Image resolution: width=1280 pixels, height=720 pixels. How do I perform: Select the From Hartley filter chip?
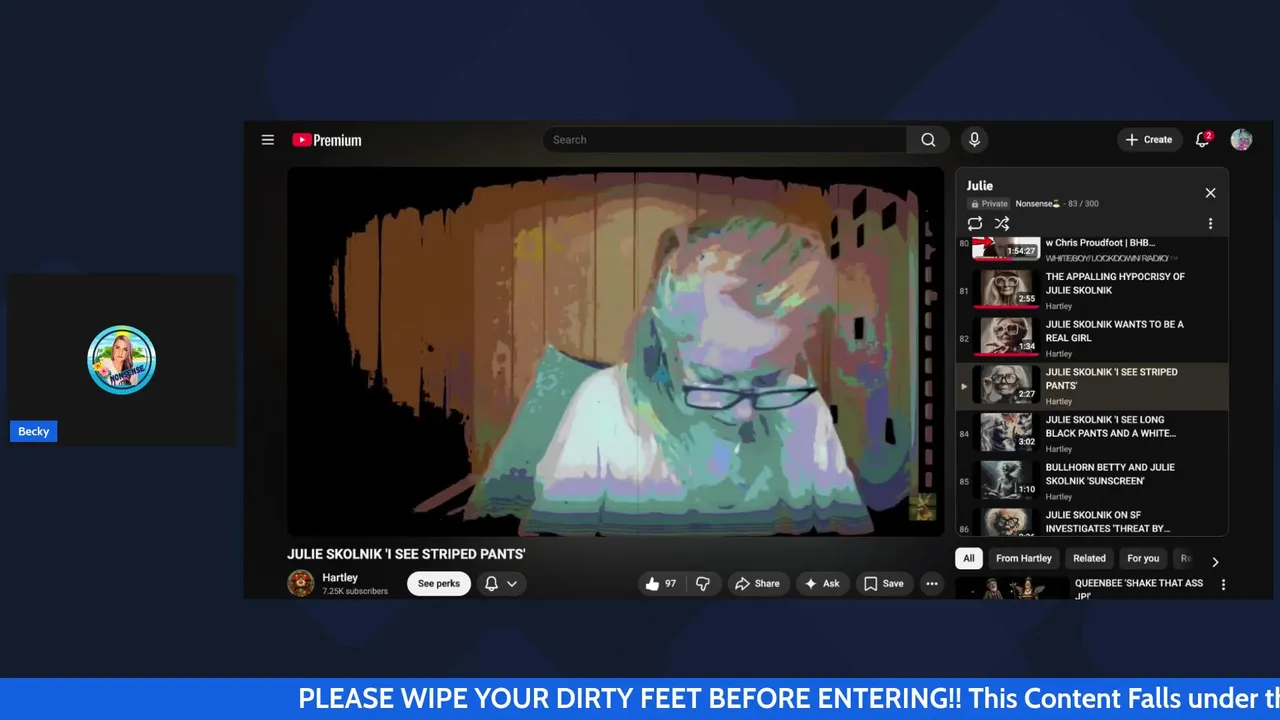pos(1023,558)
